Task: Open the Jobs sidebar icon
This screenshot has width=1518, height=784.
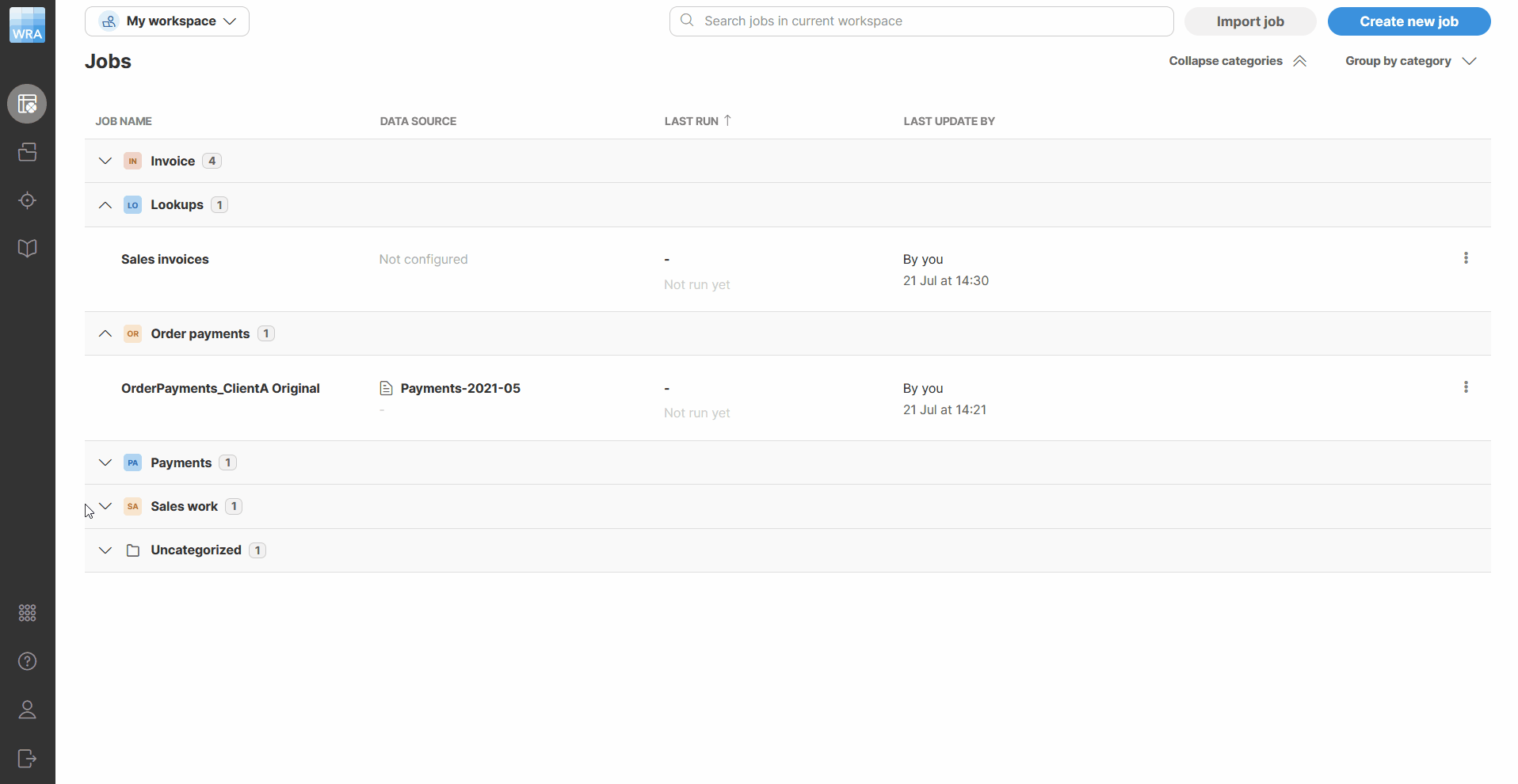Action: pyautogui.click(x=27, y=104)
